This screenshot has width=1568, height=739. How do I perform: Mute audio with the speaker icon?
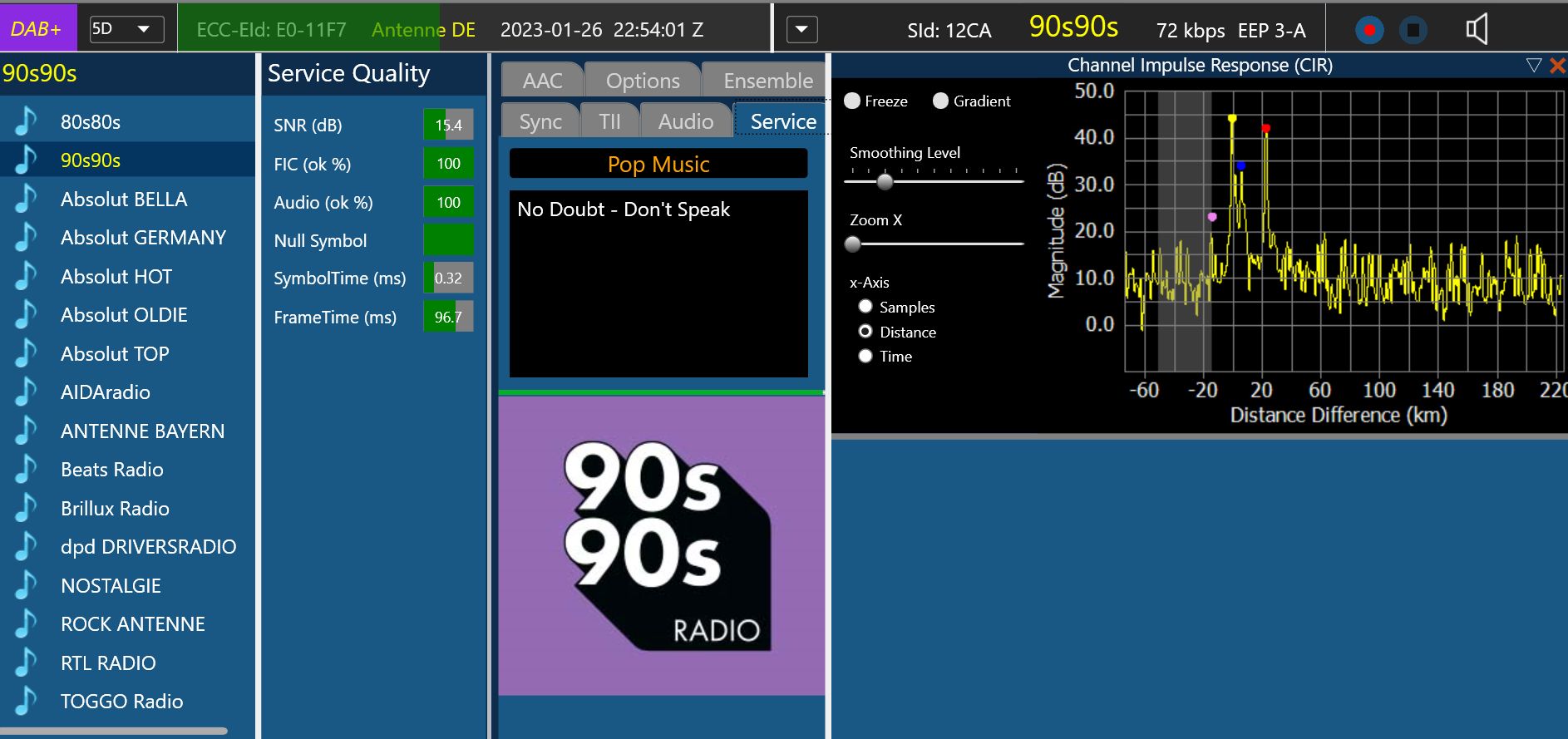click(1477, 30)
